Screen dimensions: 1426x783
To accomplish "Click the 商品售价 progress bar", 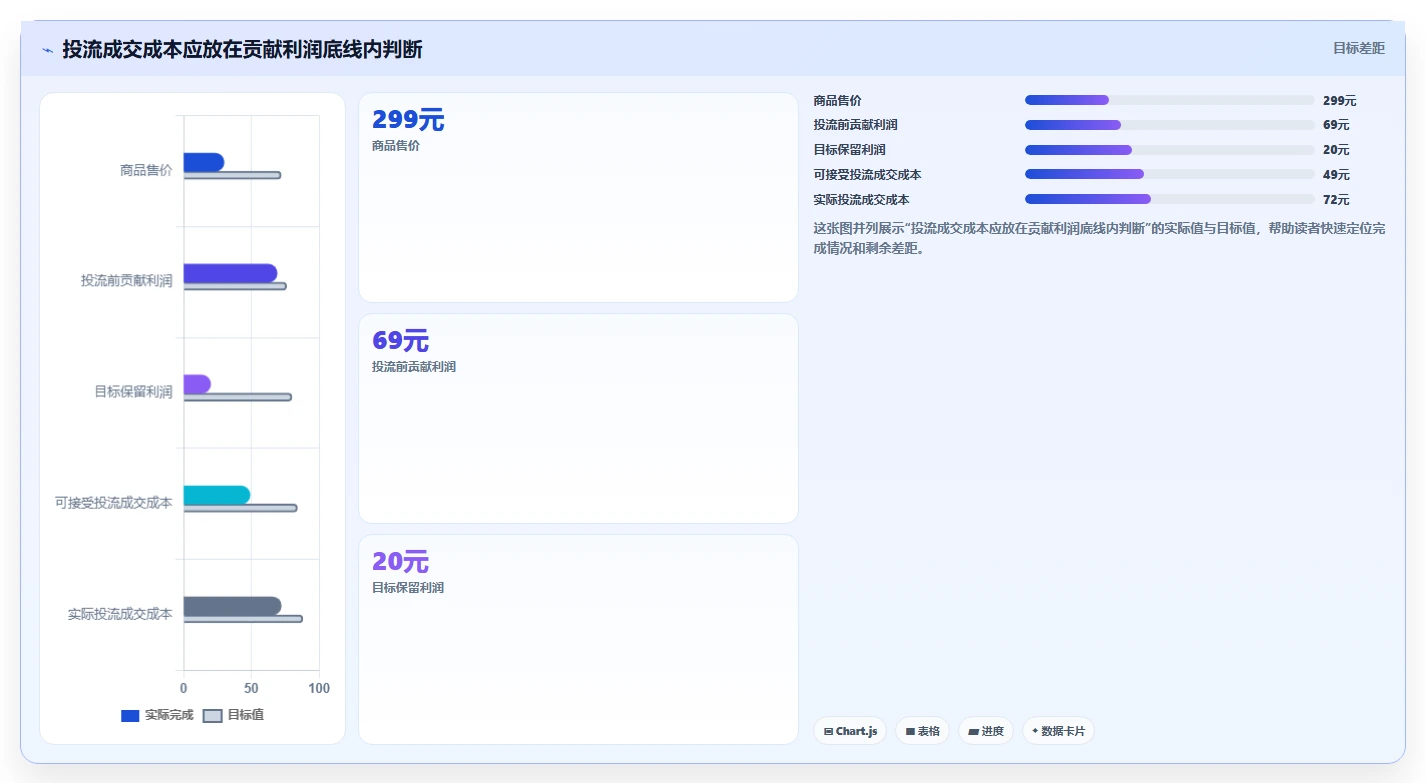I will coord(1169,100).
